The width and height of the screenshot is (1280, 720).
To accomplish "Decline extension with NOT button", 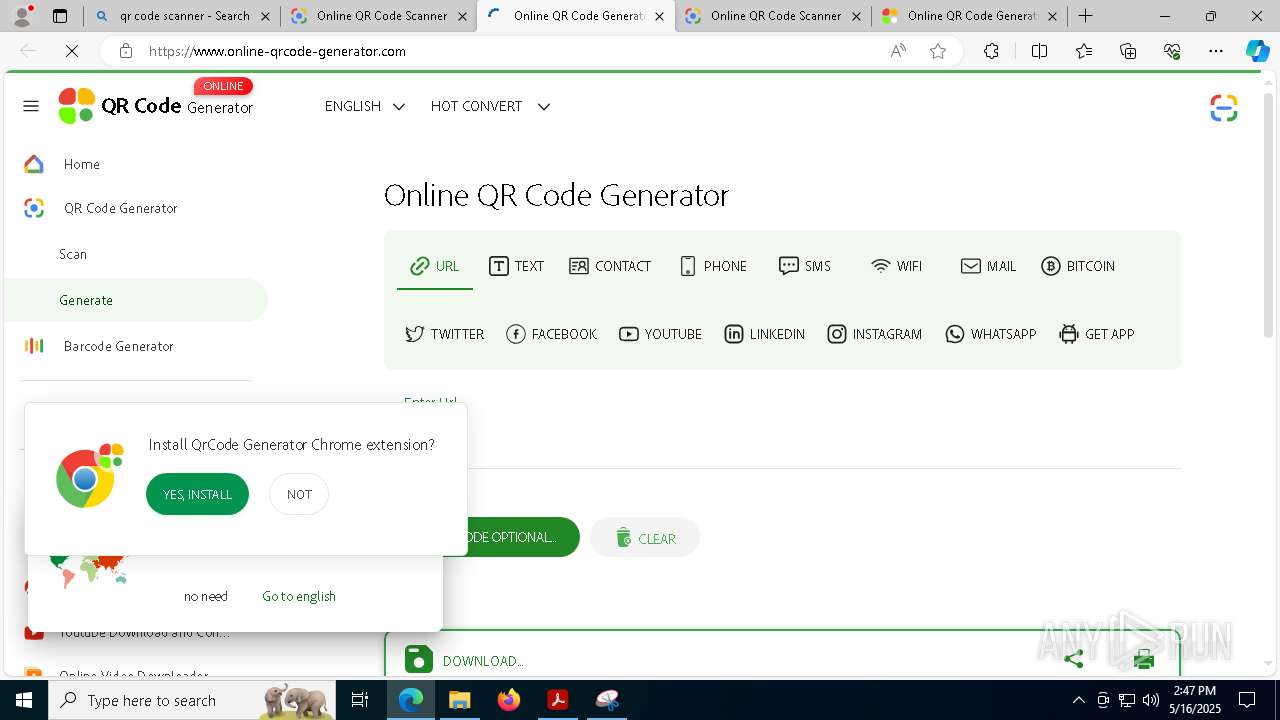I will (299, 494).
